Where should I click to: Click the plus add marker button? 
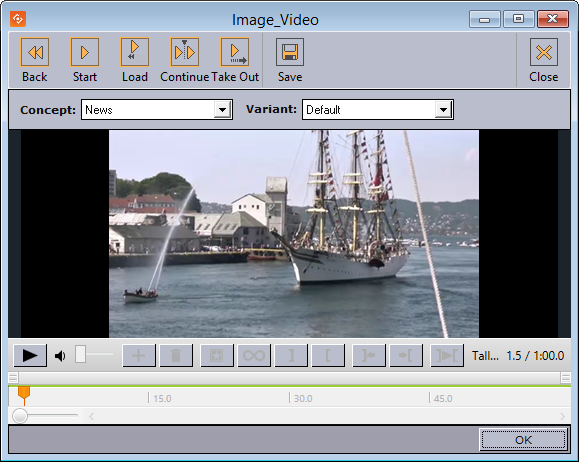[x=139, y=356]
